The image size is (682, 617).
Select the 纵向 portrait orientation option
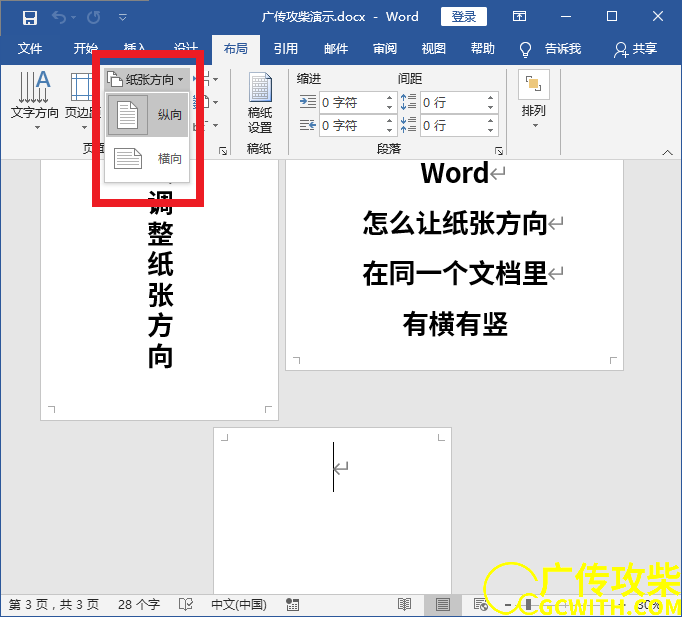point(147,115)
